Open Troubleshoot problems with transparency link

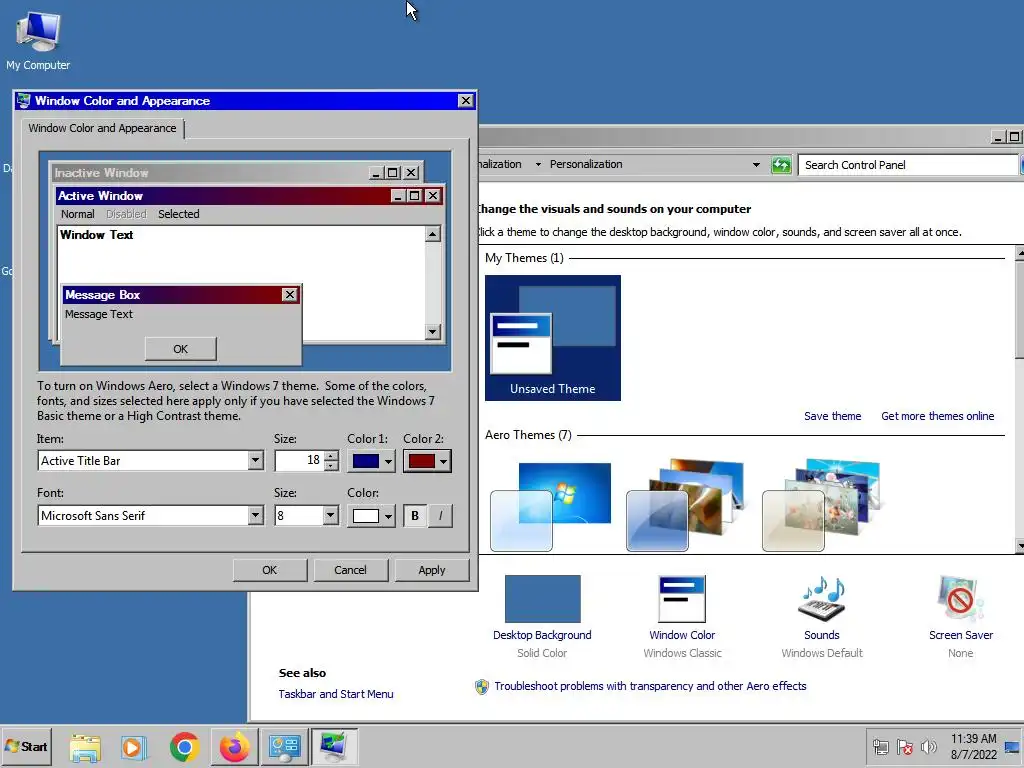tap(650, 686)
